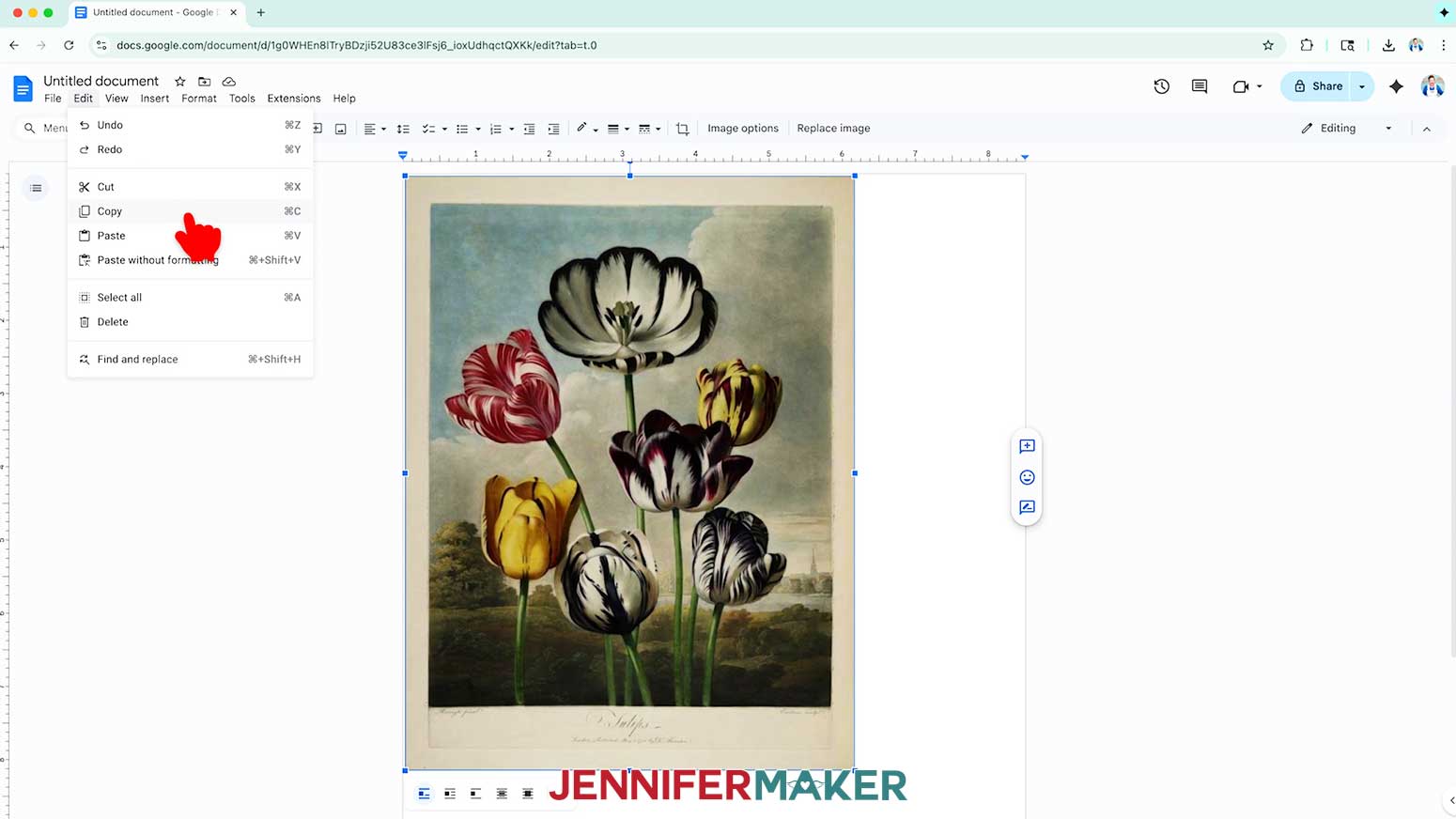Click the Untitled document title field
1456x819 pixels.
[x=101, y=82]
